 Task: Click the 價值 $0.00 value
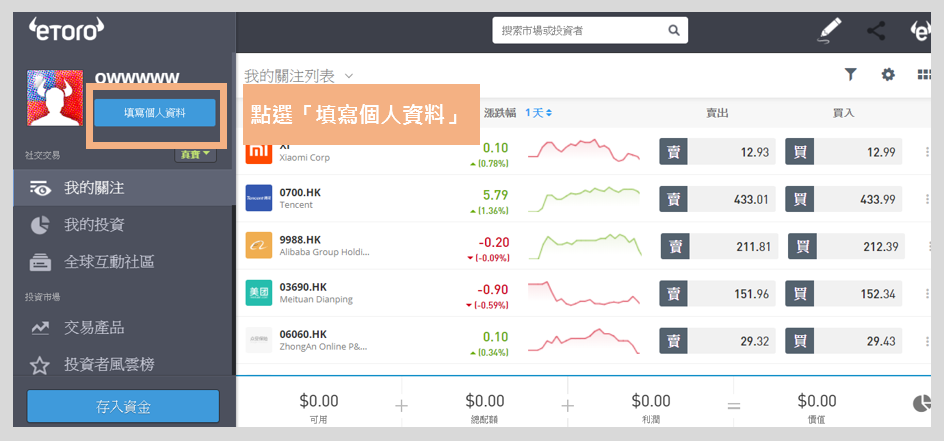[817, 406]
